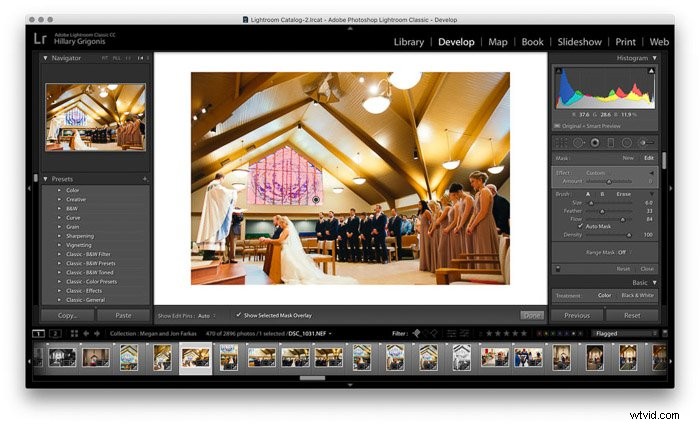Switch to the Web module
This screenshot has width=700, height=425.
pyautogui.click(x=659, y=42)
